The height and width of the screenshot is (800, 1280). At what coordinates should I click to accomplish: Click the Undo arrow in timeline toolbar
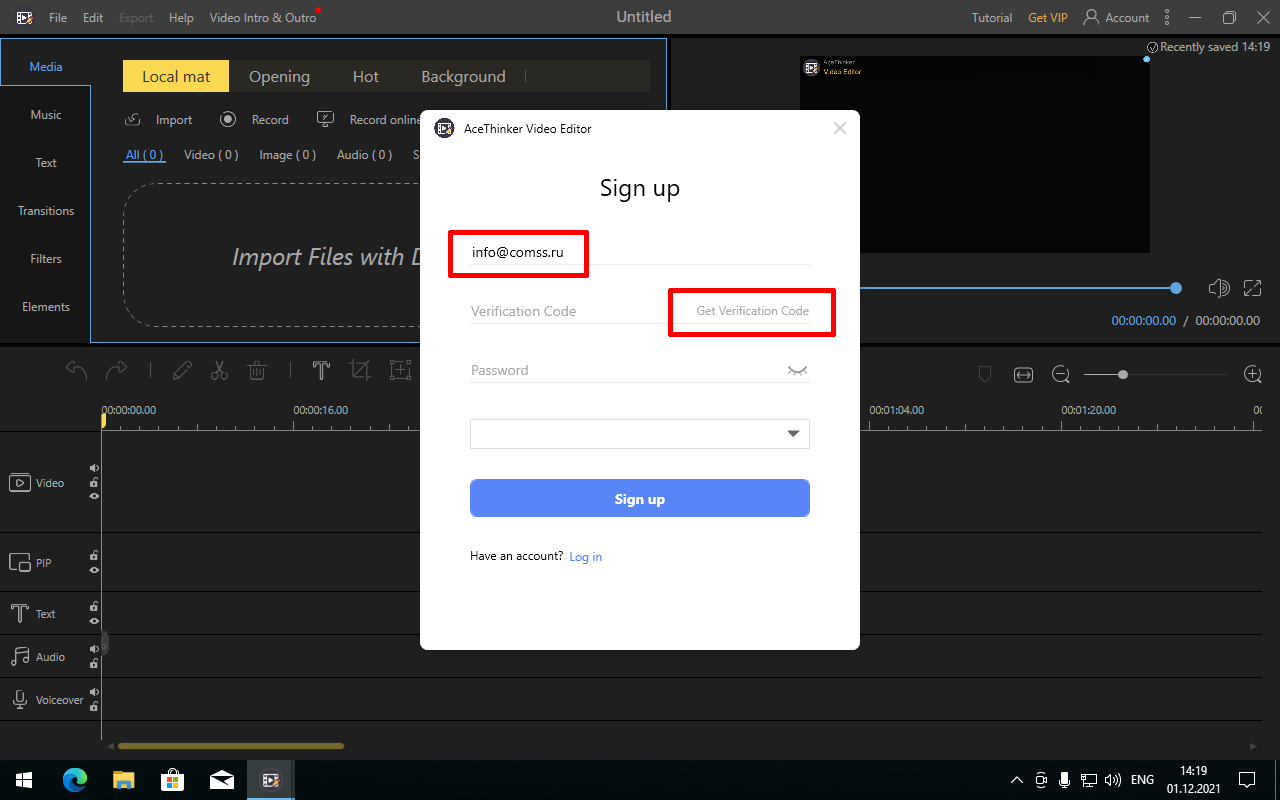(x=77, y=371)
